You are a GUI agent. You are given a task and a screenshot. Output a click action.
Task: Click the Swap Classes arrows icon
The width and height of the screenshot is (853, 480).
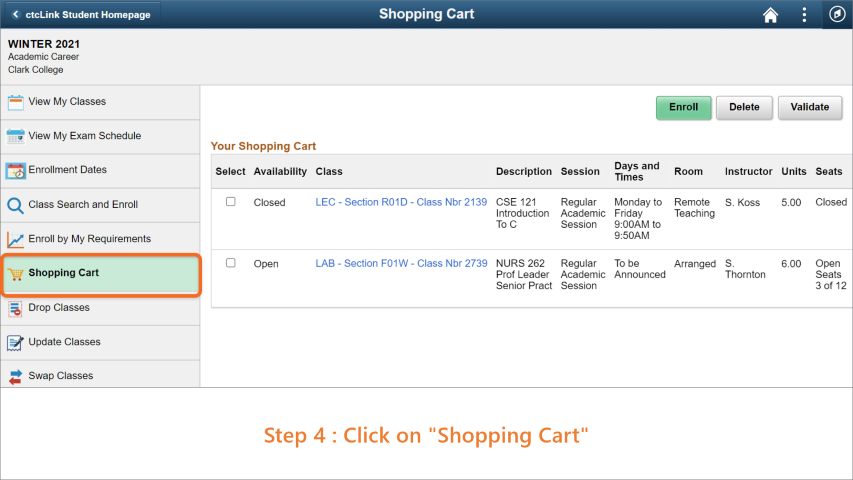pos(15,376)
